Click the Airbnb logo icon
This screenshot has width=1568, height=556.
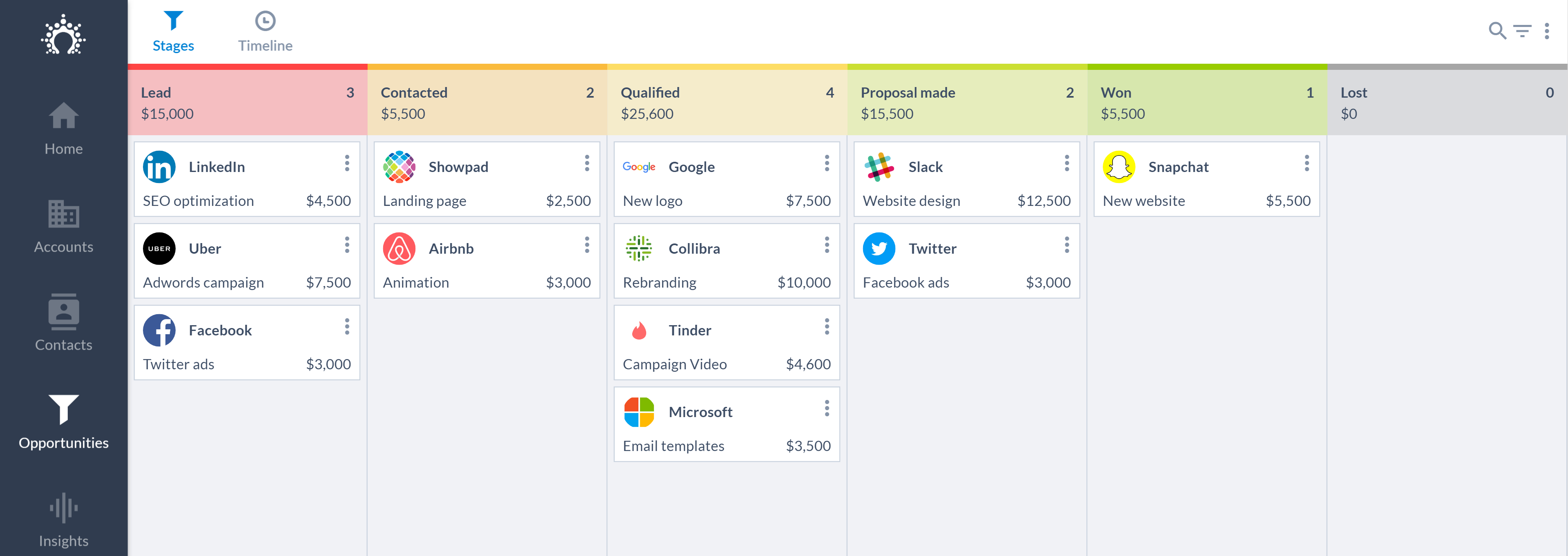(399, 248)
